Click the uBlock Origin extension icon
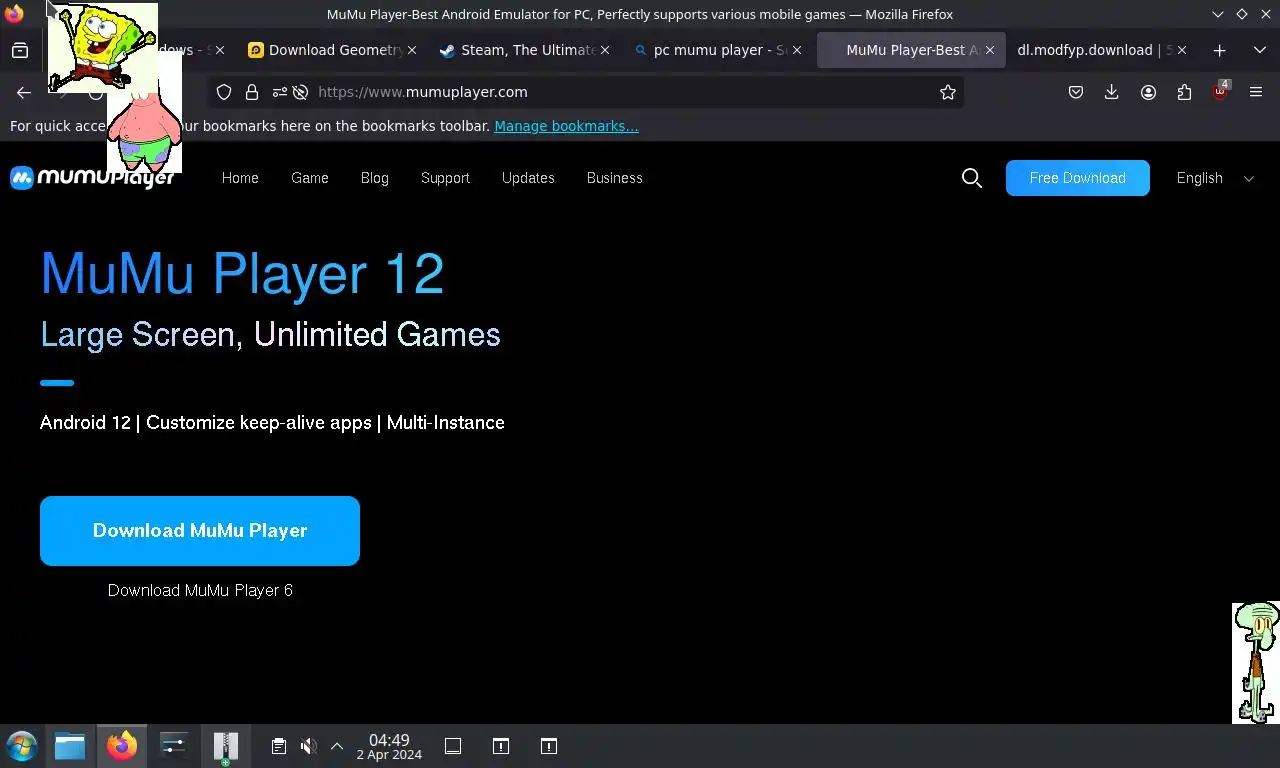Viewport: 1280px width, 768px height. tap(1220, 91)
